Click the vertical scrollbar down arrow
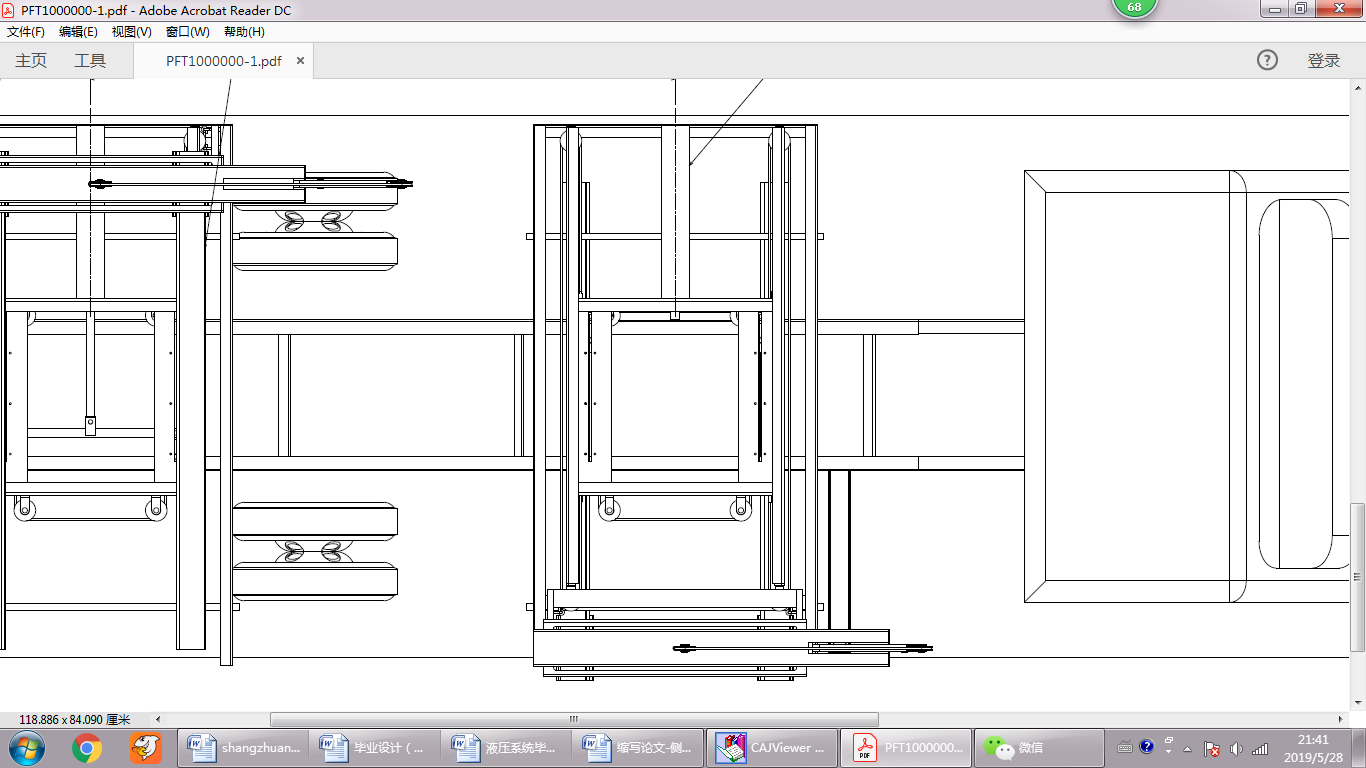The height and width of the screenshot is (768, 1366). (1357, 702)
